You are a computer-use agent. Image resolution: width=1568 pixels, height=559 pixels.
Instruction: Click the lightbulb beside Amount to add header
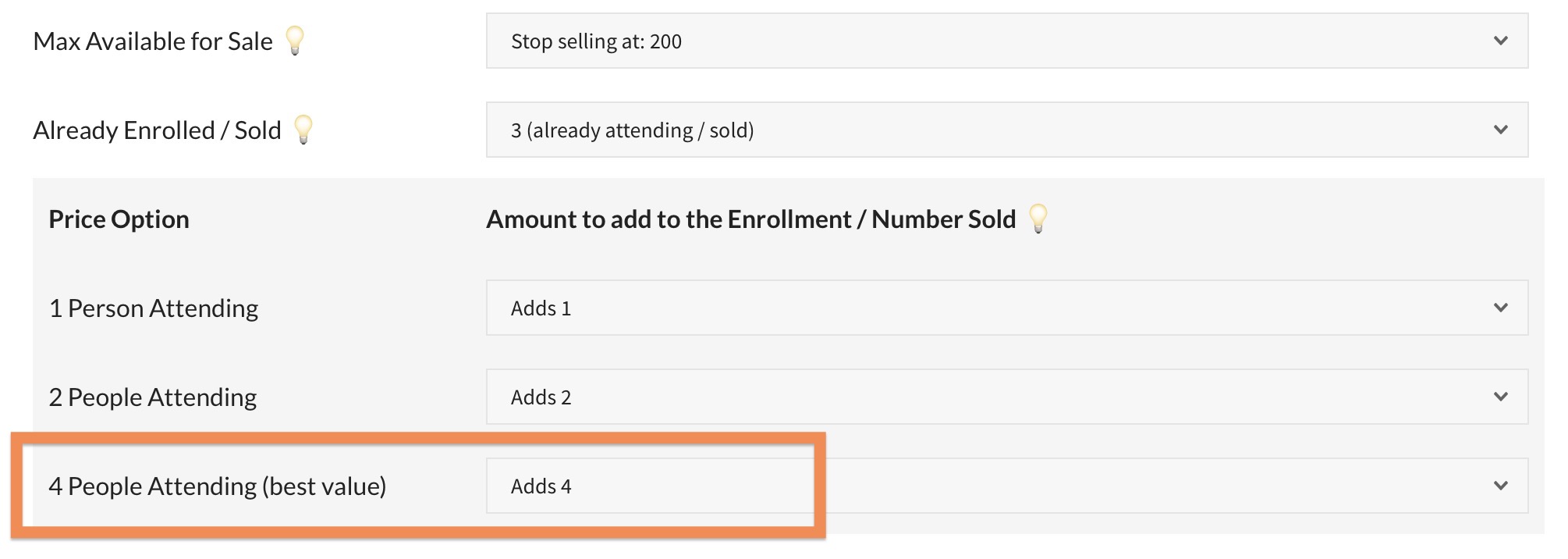click(x=1038, y=218)
